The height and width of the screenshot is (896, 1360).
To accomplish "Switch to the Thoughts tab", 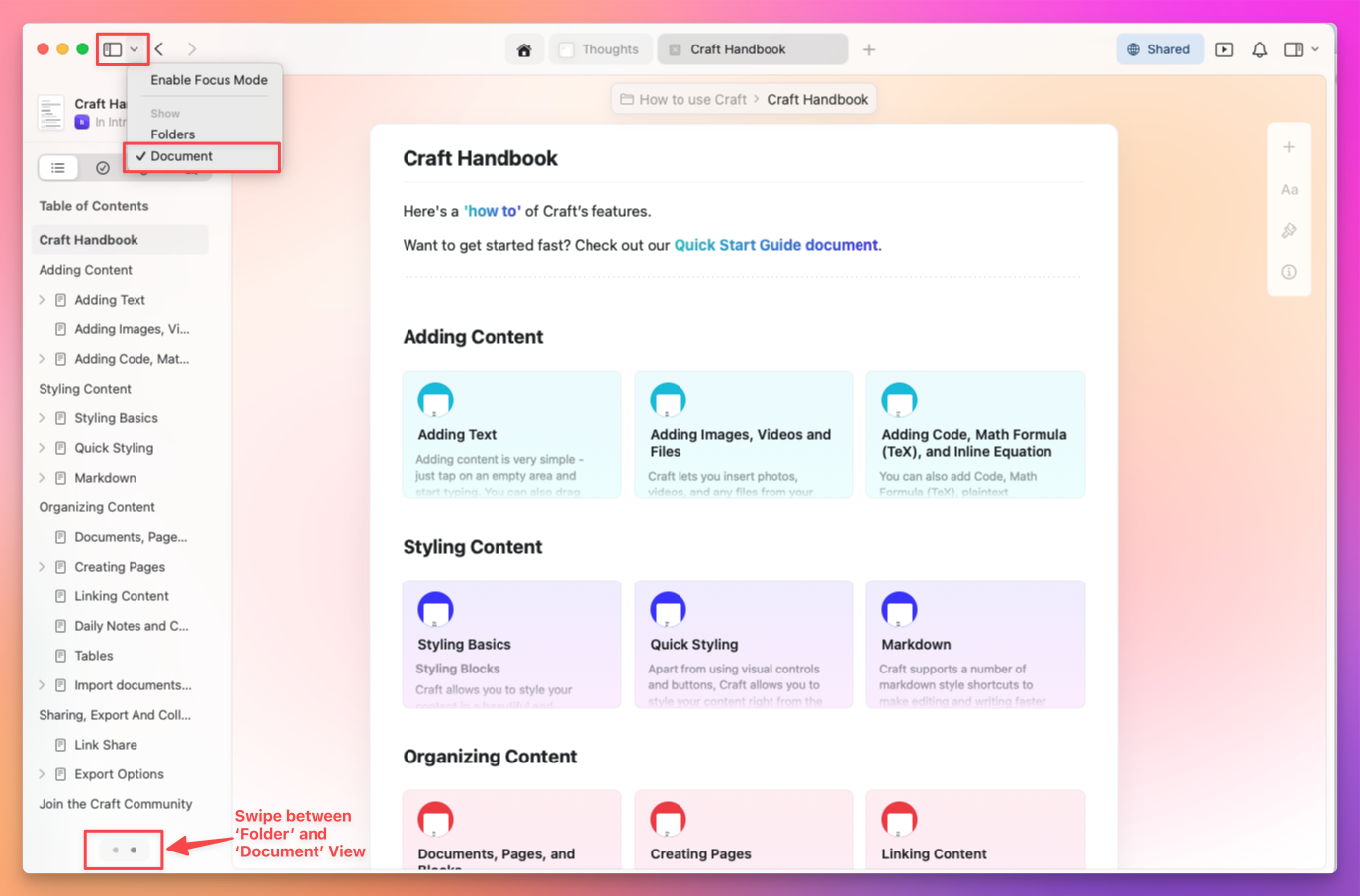I will pyautogui.click(x=598, y=49).
